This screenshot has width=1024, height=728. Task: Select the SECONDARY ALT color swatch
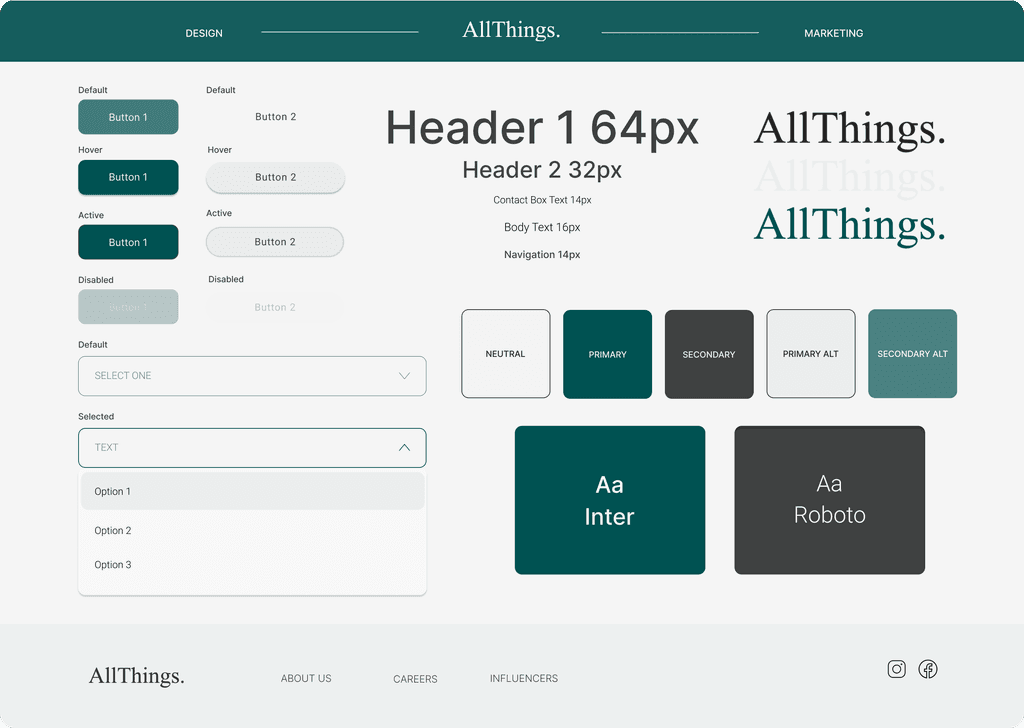[x=912, y=354]
